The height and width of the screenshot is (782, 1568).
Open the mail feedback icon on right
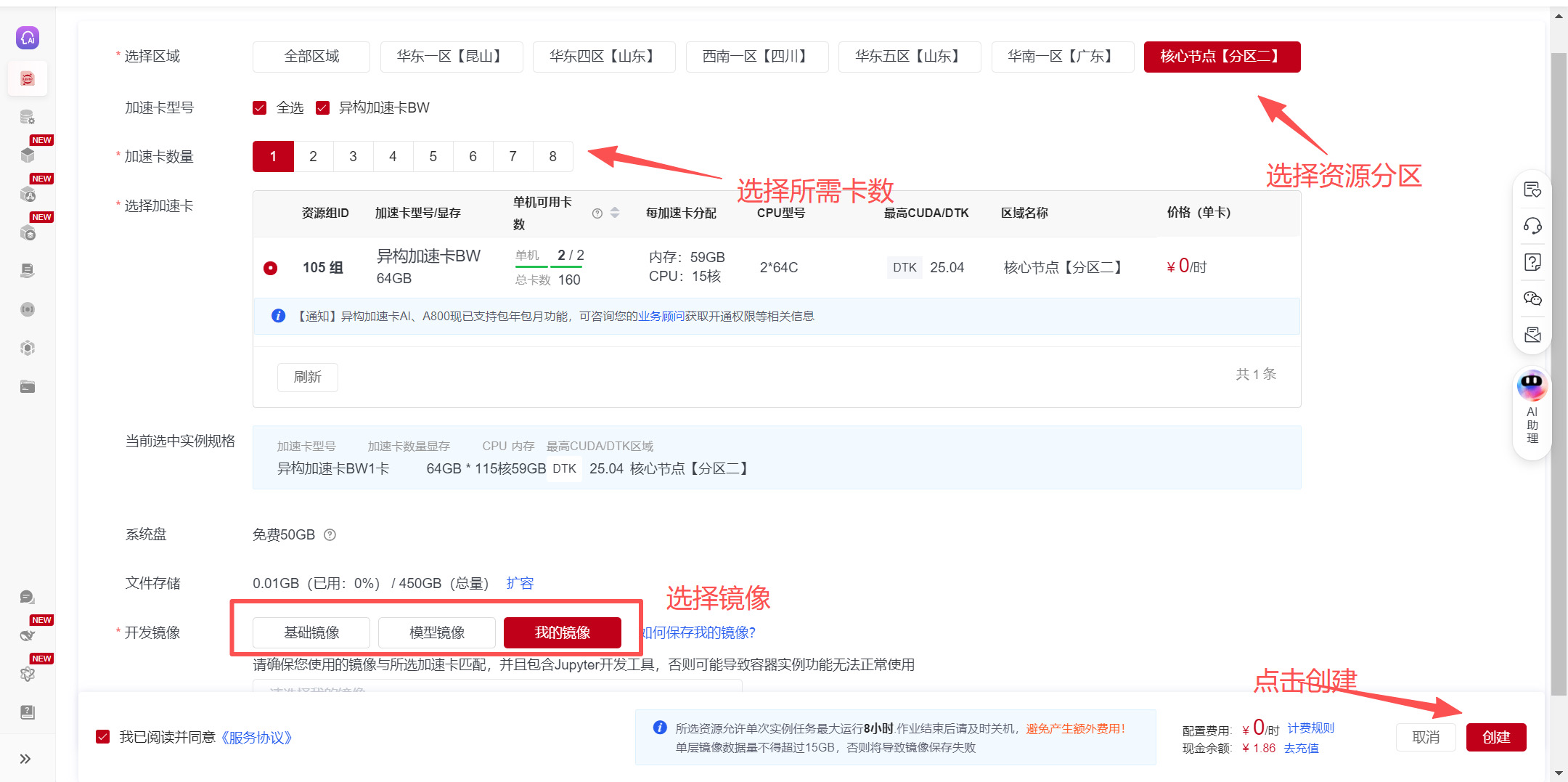tap(1532, 335)
